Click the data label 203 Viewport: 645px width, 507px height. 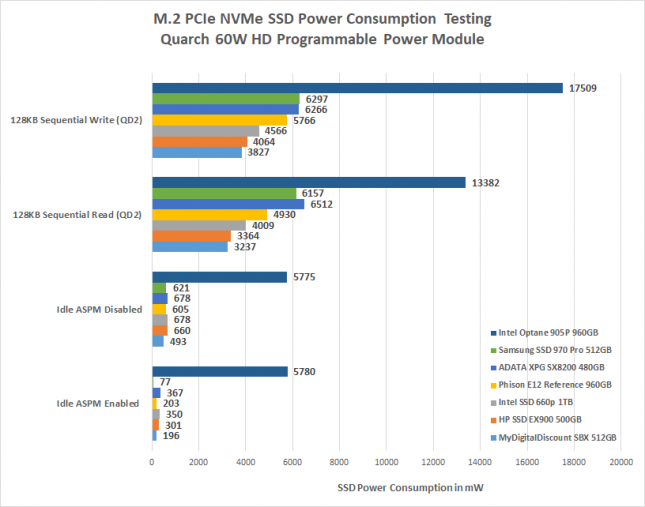(171, 403)
